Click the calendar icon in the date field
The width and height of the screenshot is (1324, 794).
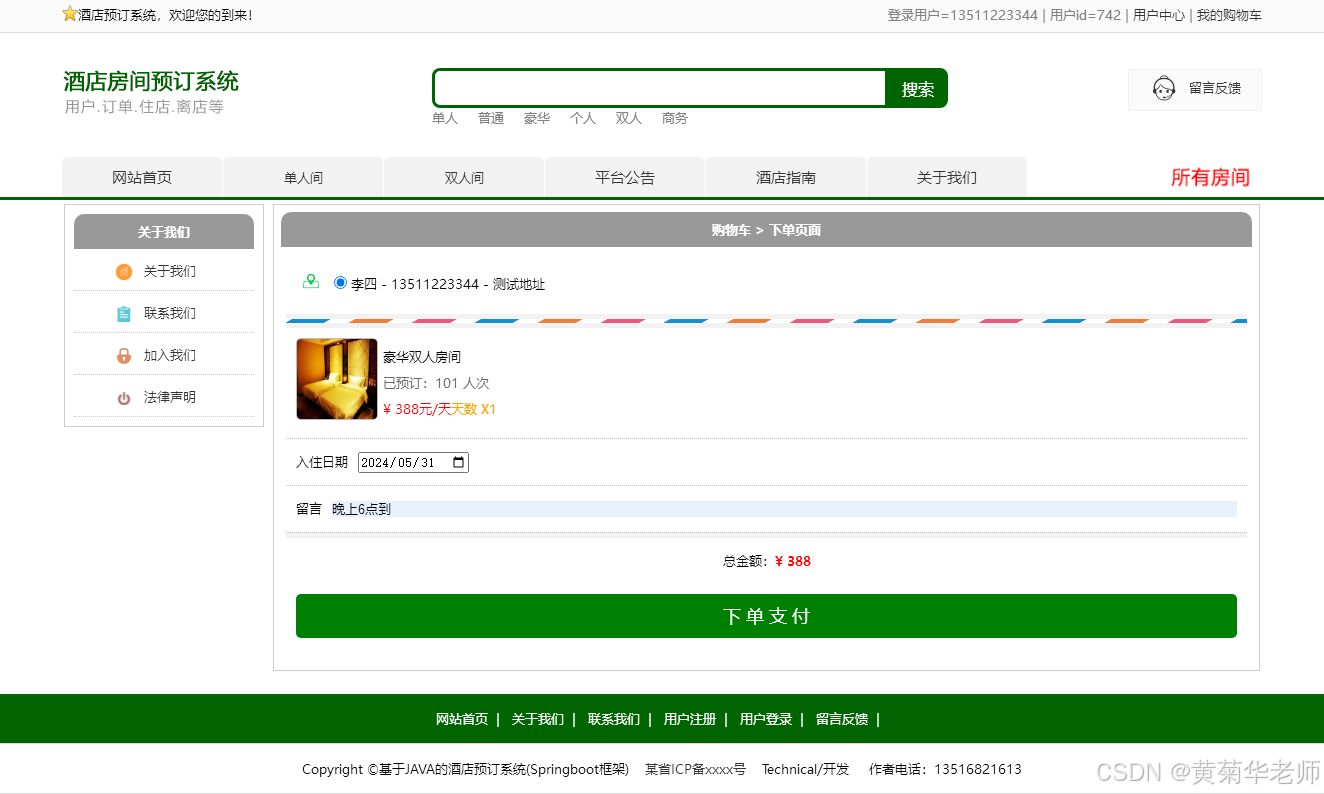click(457, 462)
